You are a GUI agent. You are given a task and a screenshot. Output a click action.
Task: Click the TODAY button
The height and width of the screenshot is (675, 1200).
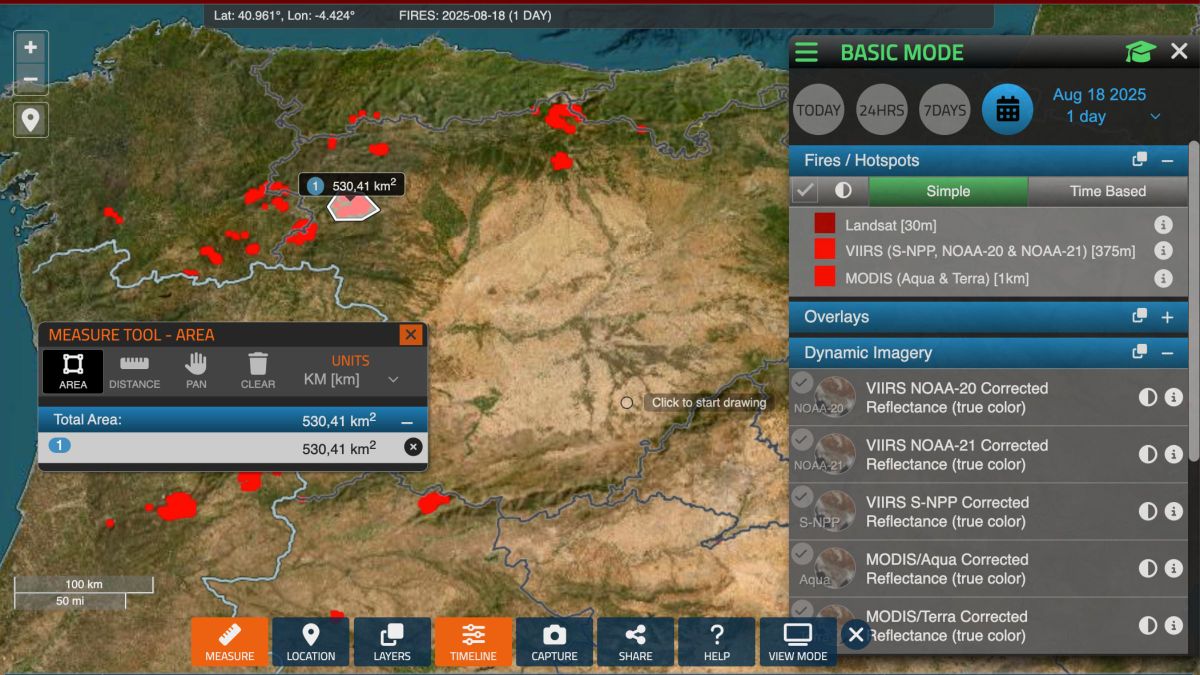818,109
